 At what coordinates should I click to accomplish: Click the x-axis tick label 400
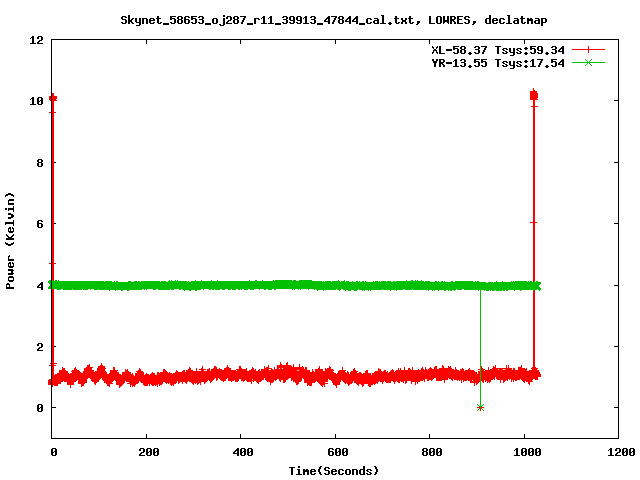pyautogui.click(x=243, y=452)
